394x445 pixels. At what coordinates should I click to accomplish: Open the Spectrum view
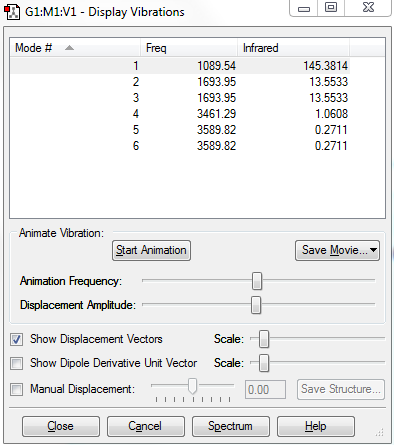click(x=231, y=426)
